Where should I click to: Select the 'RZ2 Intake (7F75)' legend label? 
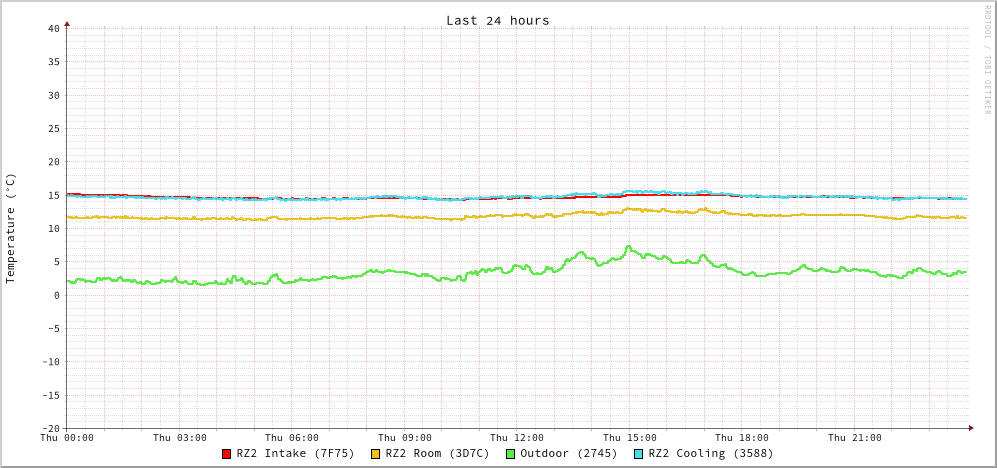point(295,453)
